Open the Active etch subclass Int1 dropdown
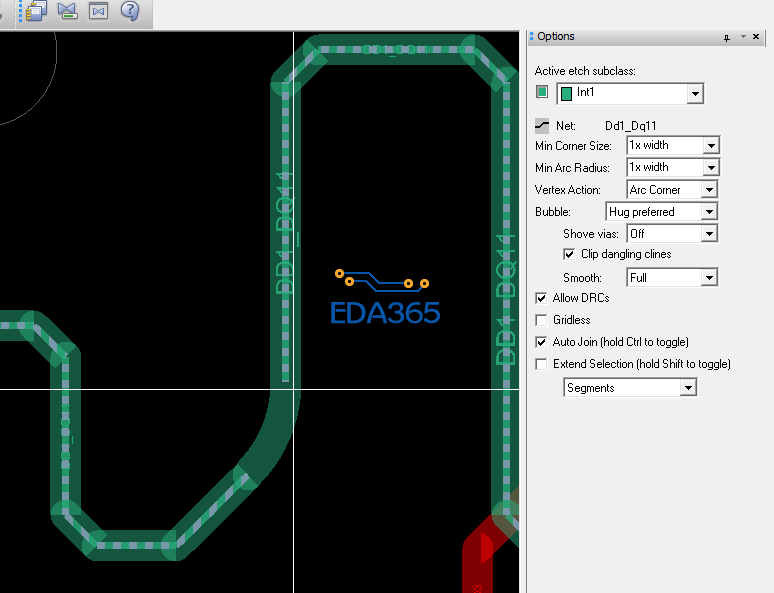Viewport: 774px width, 593px height. 695,93
